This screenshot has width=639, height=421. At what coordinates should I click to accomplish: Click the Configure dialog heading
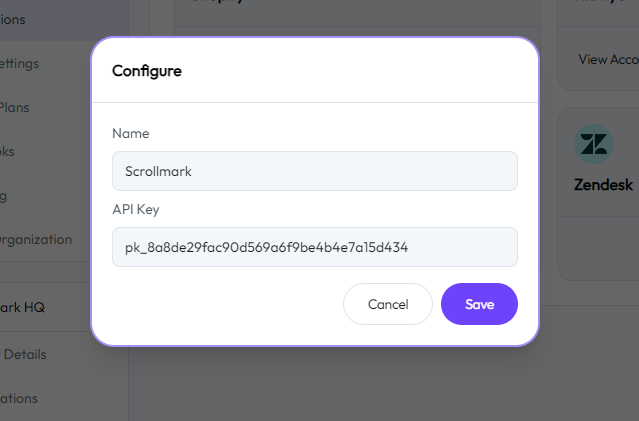click(x=146, y=71)
